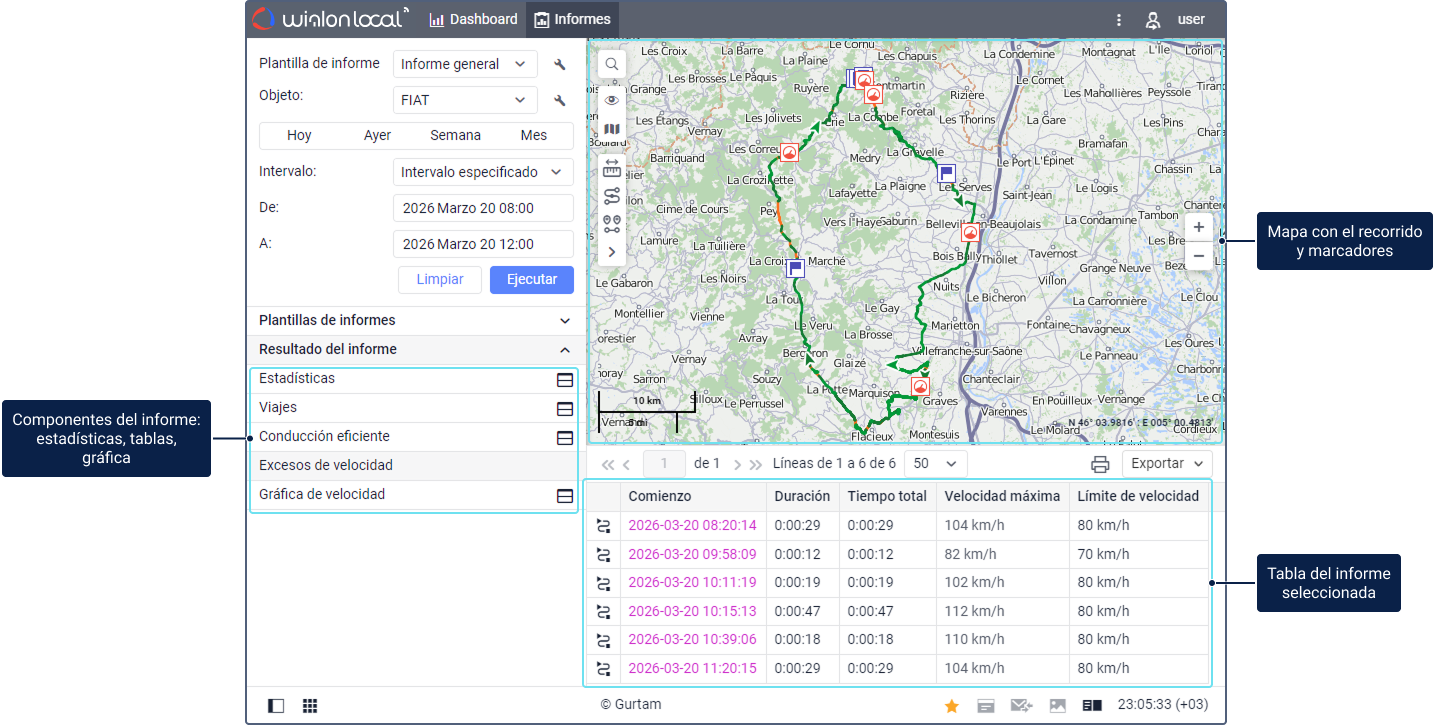The width and height of the screenshot is (1436, 725).
Task: Select the distance ruler tool on map
Action: [612, 168]
